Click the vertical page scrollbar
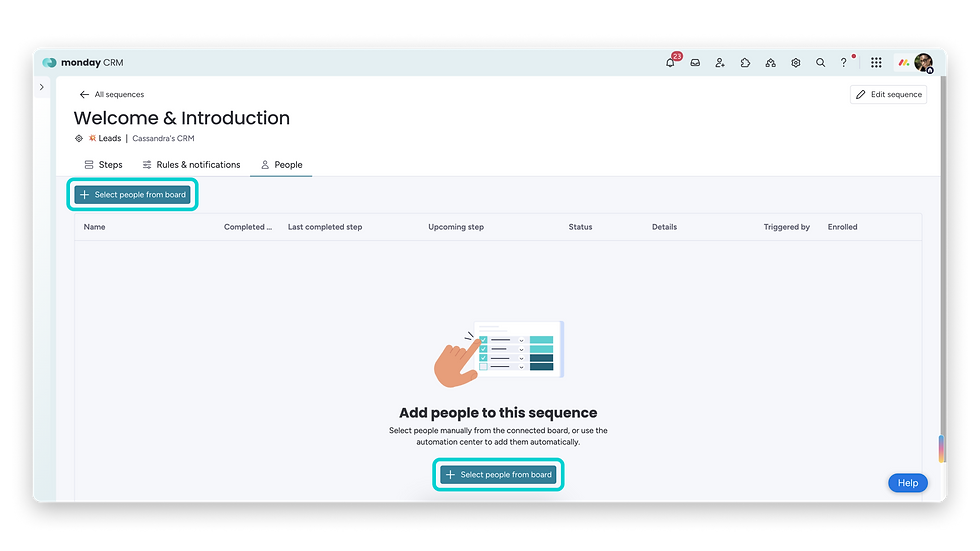Image resolution: width=980 pixels, height=551 pixels. pyautogui.click(x=942, y=269)
